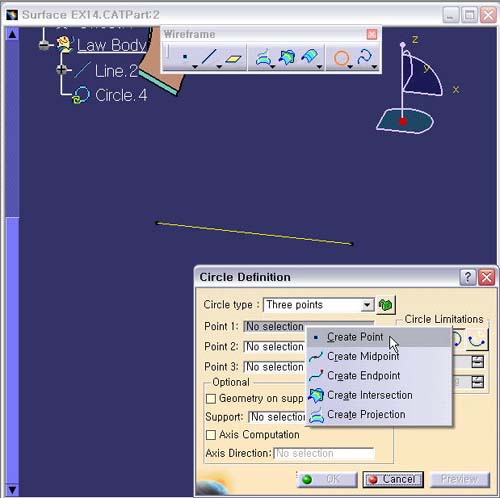Open the Circle type dropdown
500x498 pixels.
pos(367,305)
